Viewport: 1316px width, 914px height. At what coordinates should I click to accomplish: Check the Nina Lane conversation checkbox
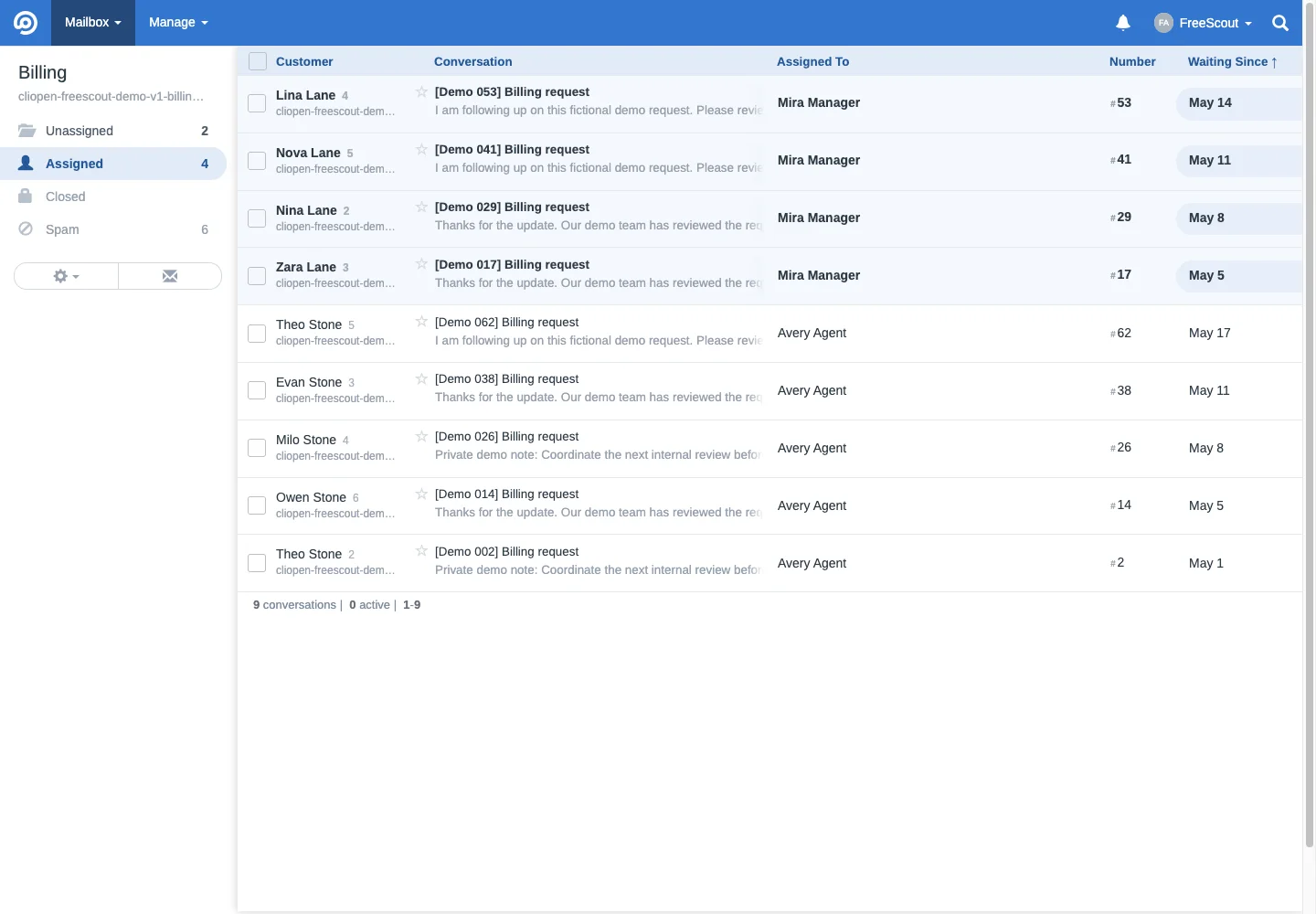pyautogui.click(x=257, y=218)
